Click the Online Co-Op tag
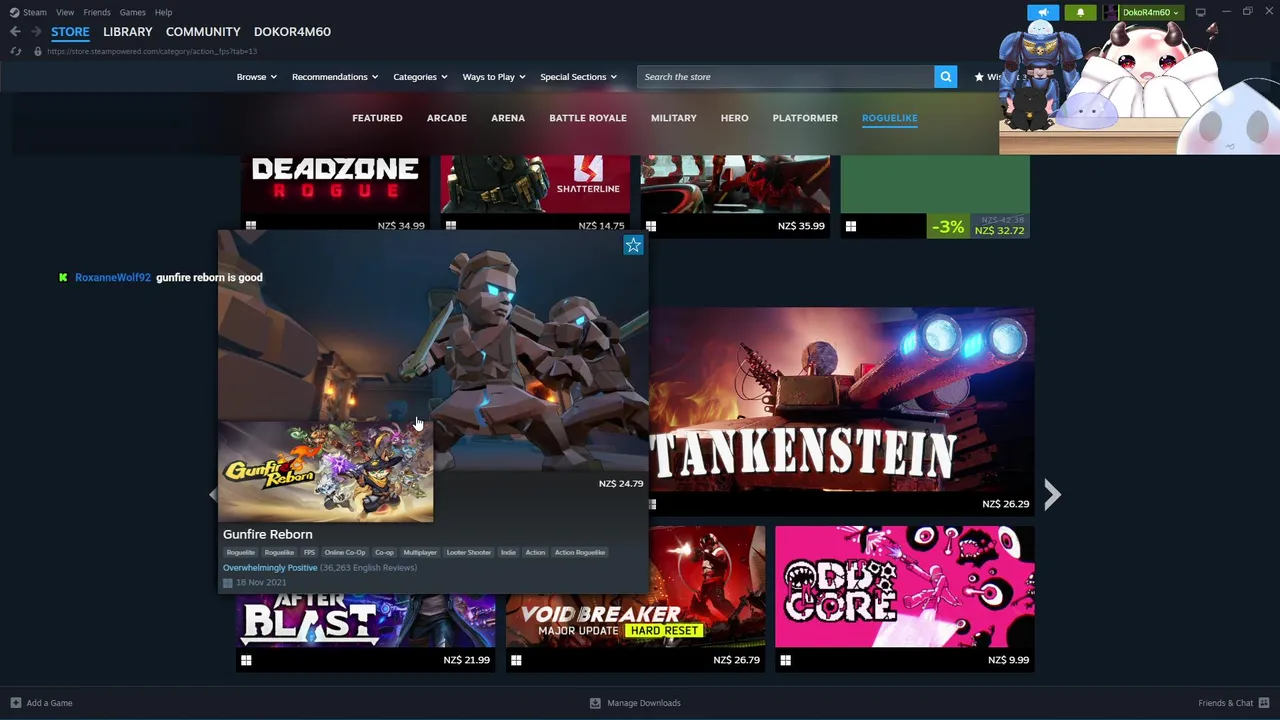This screenshot has height=720, width=1280. [x=345, y=552]
